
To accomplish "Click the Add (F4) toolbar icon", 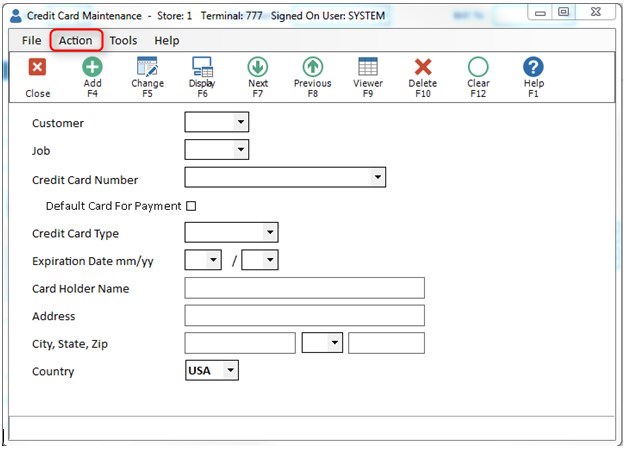I will click(x=92, y=68).
